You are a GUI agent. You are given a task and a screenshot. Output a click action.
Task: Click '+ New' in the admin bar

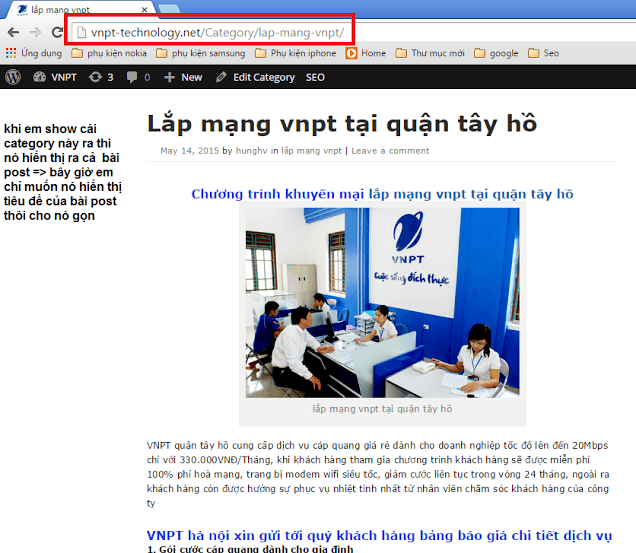pos(183,77)
